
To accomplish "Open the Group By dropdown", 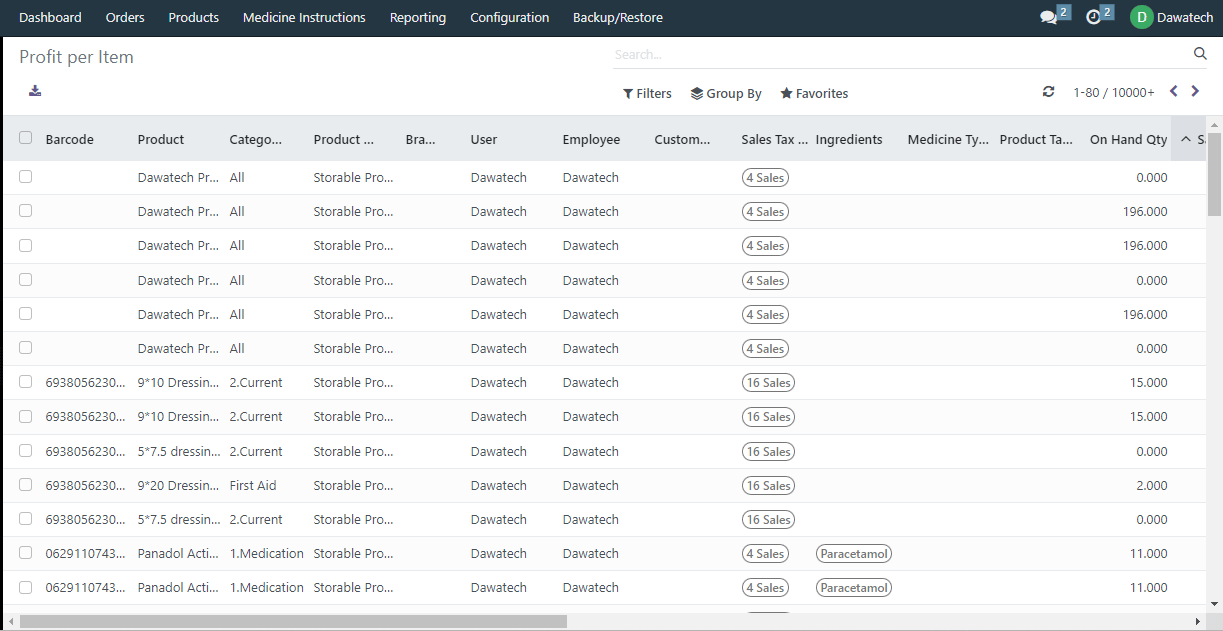I will click(x=726, y=93).
